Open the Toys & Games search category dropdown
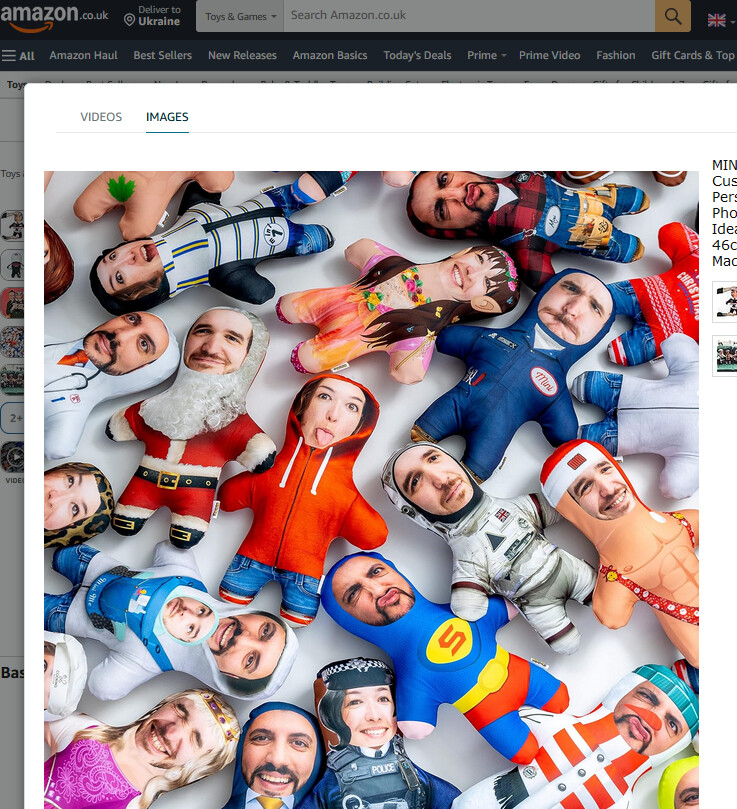The height and width of the screenshot is (809, 737). point(240,17)
